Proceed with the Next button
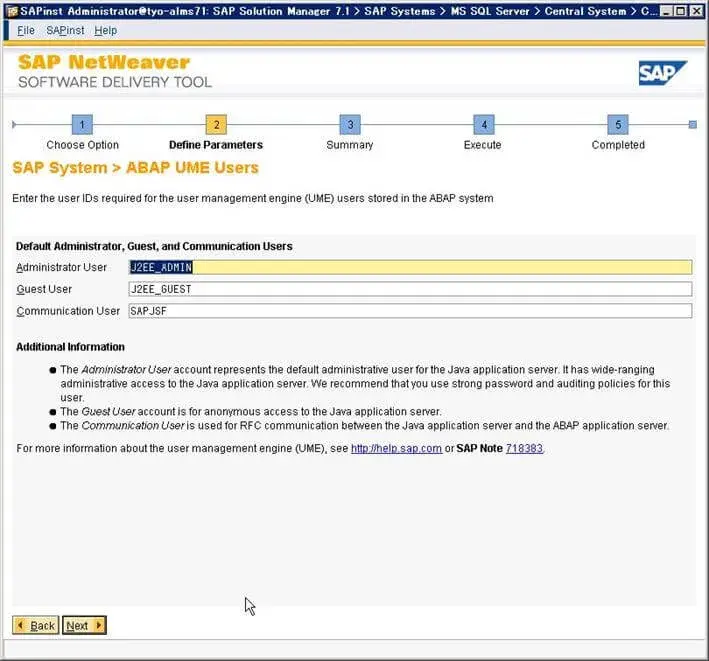This screenshot has width=709, height=661. click(x=84, y=625)
